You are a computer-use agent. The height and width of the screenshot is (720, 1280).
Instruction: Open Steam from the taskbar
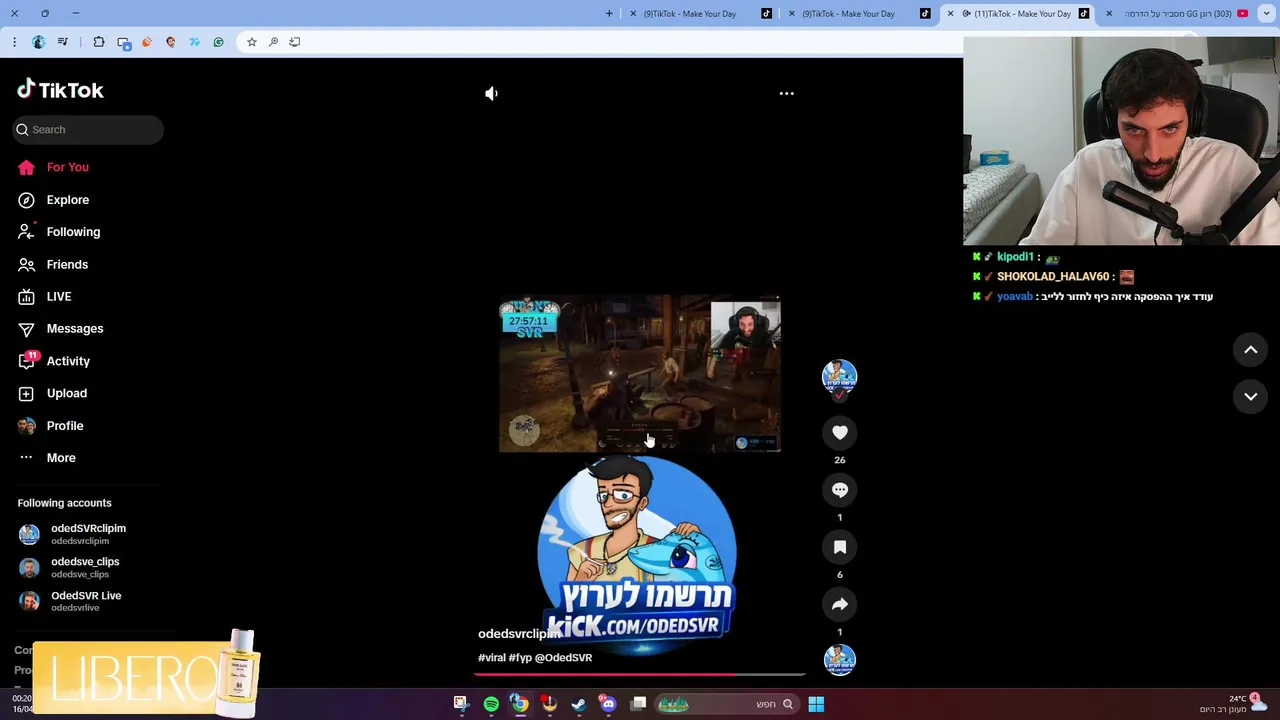578,704
